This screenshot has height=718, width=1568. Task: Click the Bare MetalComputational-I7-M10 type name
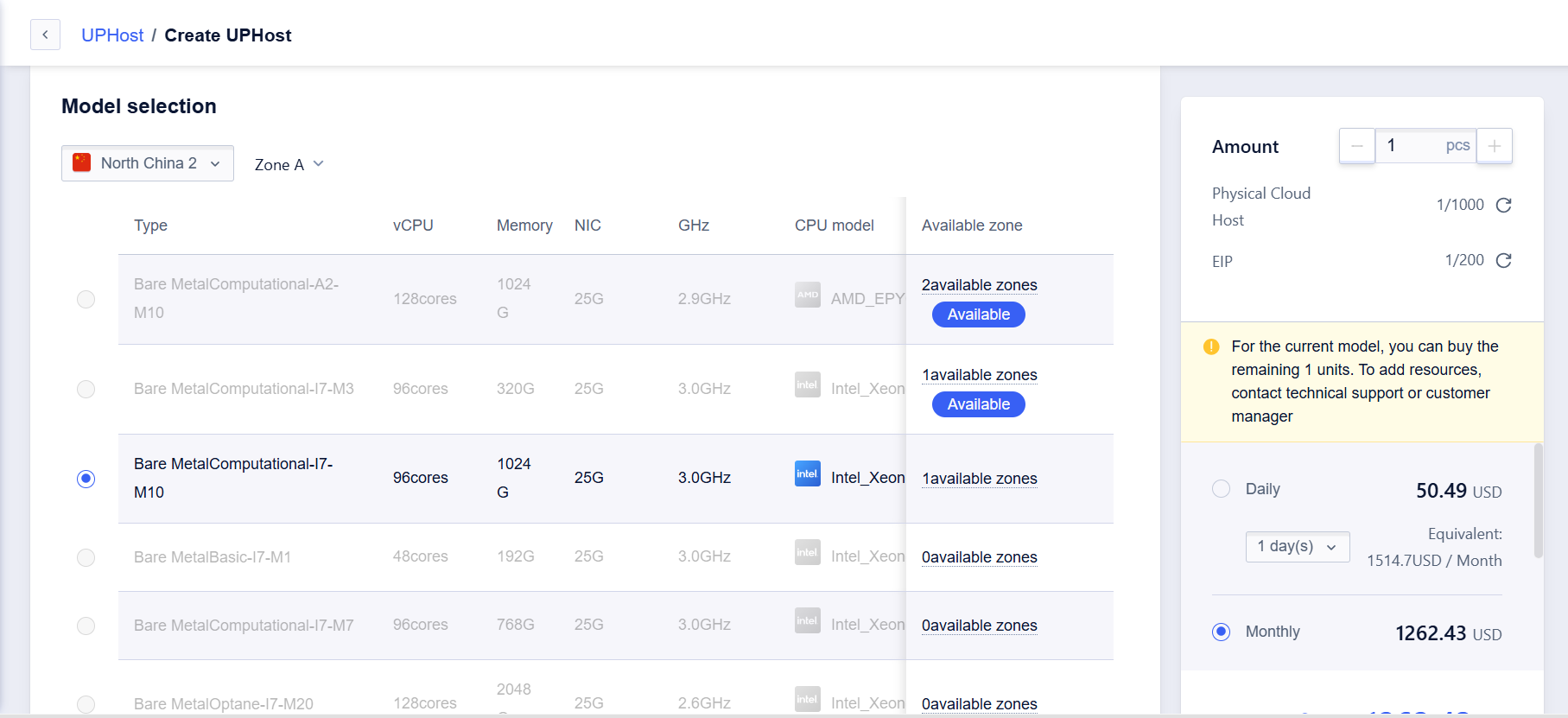click(x=233, y=478)
